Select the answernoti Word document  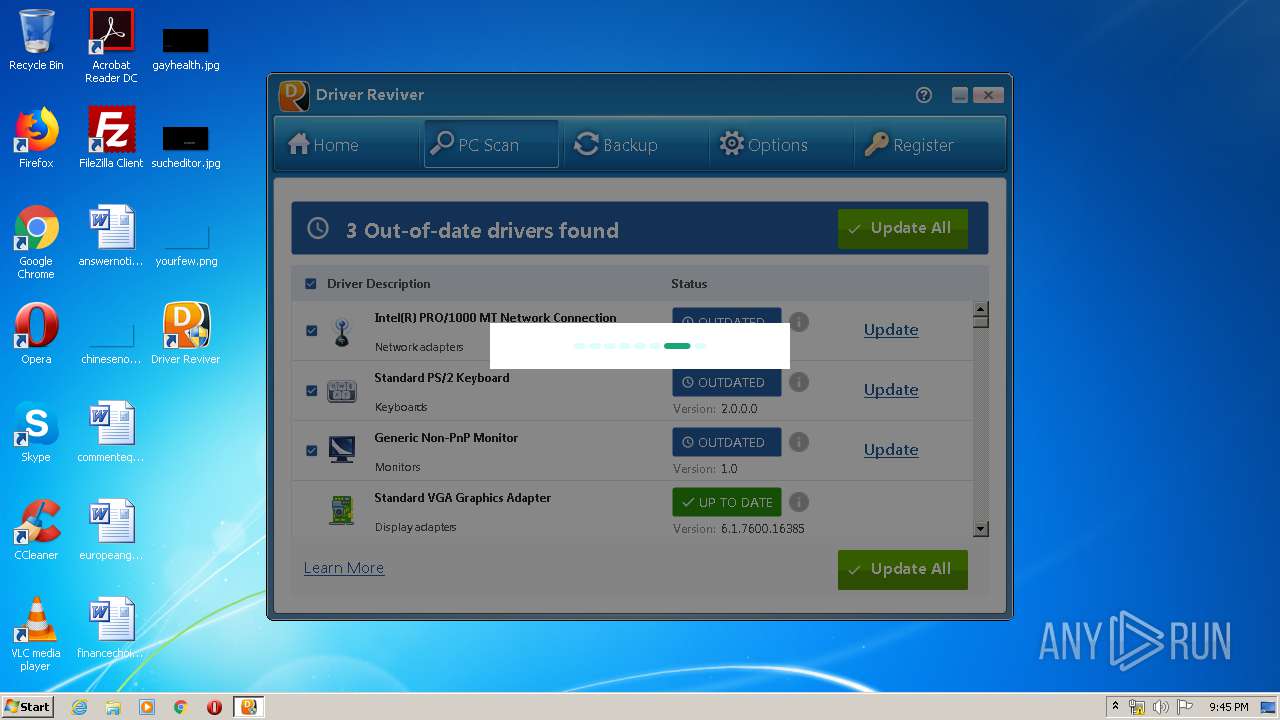pyautogui.click(x=111, y=236)
